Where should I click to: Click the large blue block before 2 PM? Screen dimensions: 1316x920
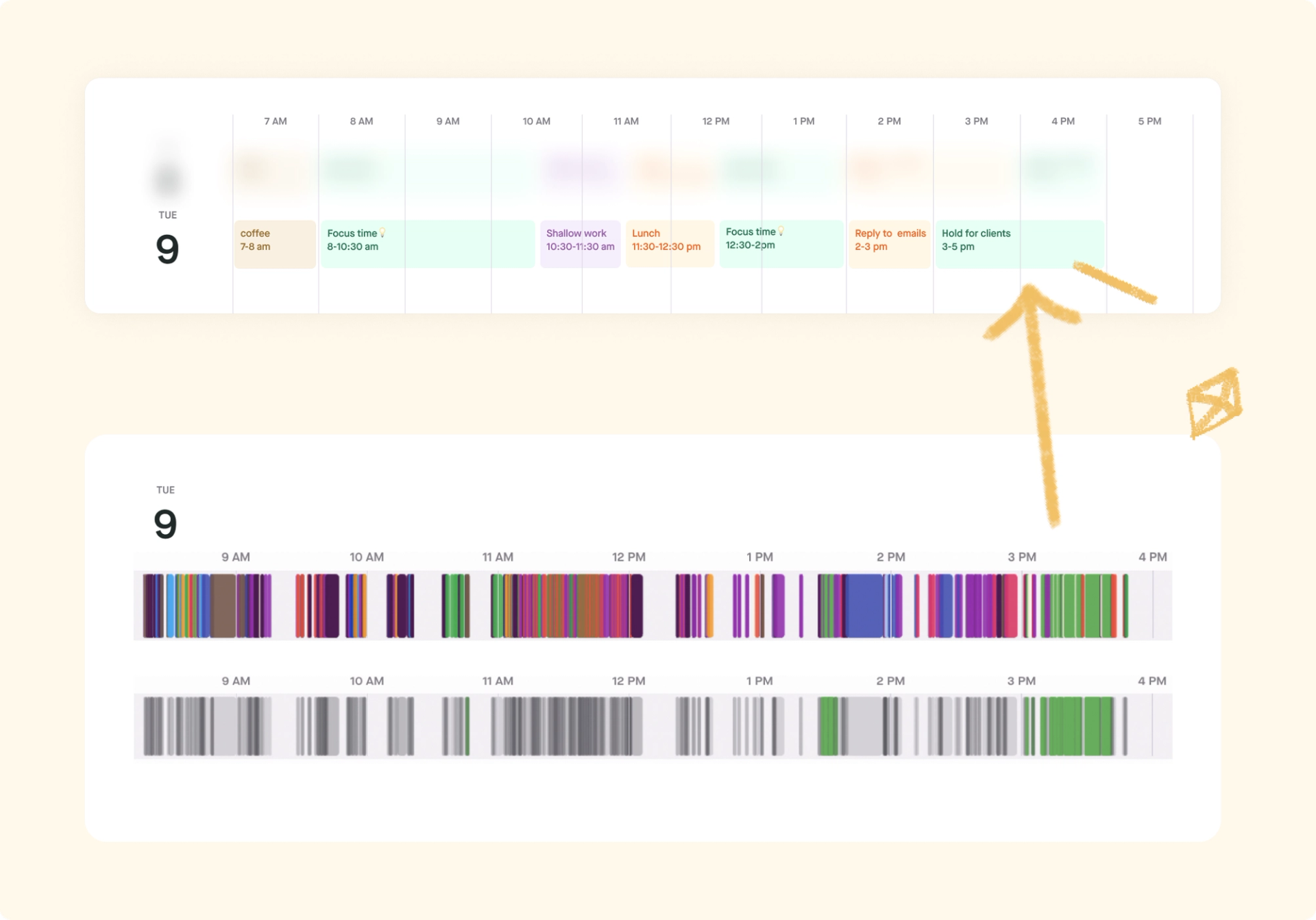pyautogui.click(x=864, y=605)
